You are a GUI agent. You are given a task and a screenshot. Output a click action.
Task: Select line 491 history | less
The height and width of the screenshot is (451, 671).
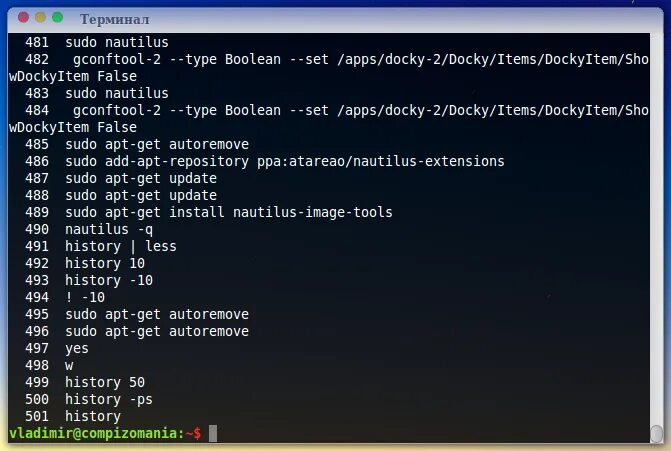pyautogui.click(x=101, y=246)
